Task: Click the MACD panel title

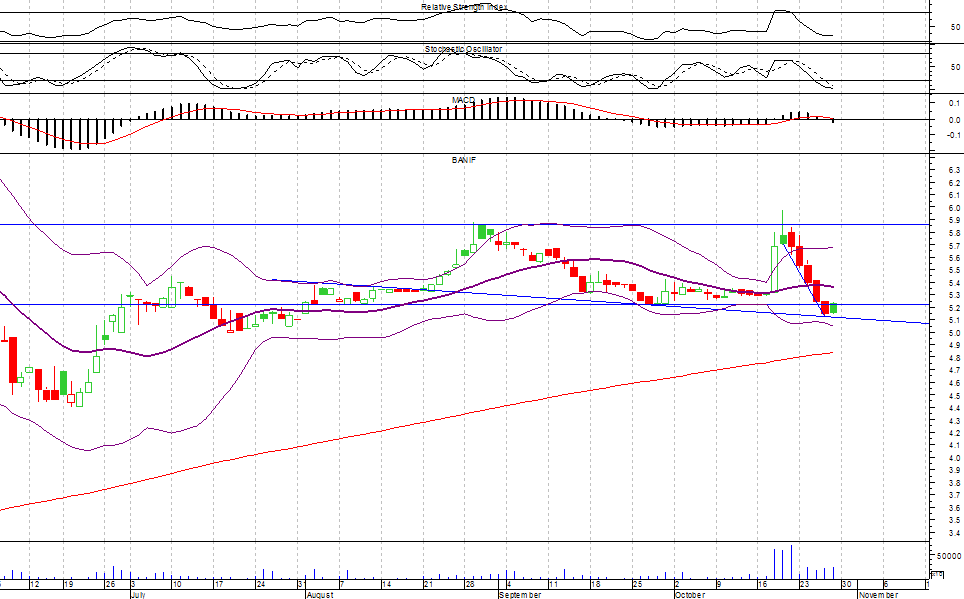Action: pos(464,100)
